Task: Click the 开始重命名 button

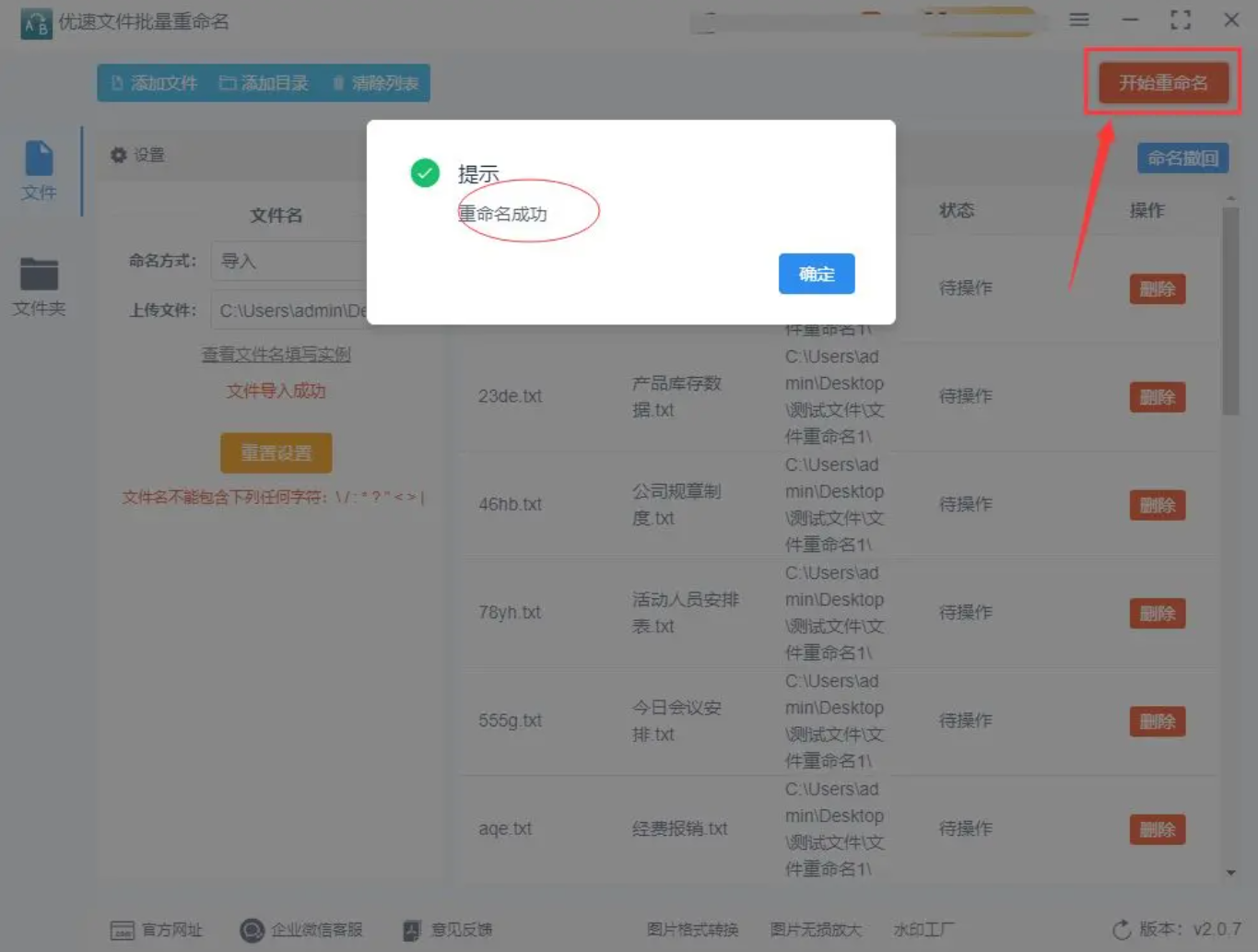Action: (1163, 83)
